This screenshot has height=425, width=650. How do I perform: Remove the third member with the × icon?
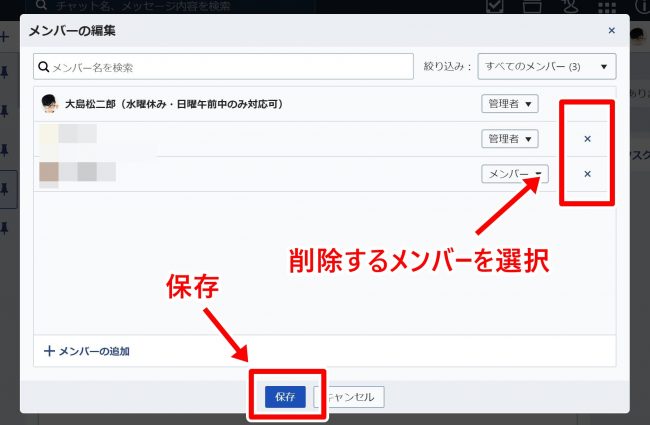(587, 174)
